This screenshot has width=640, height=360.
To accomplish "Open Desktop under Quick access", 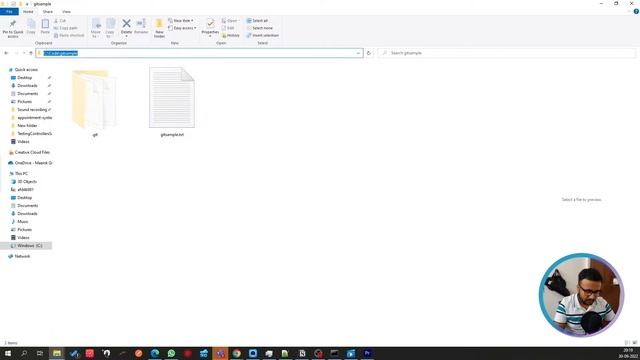I will 24,78.
